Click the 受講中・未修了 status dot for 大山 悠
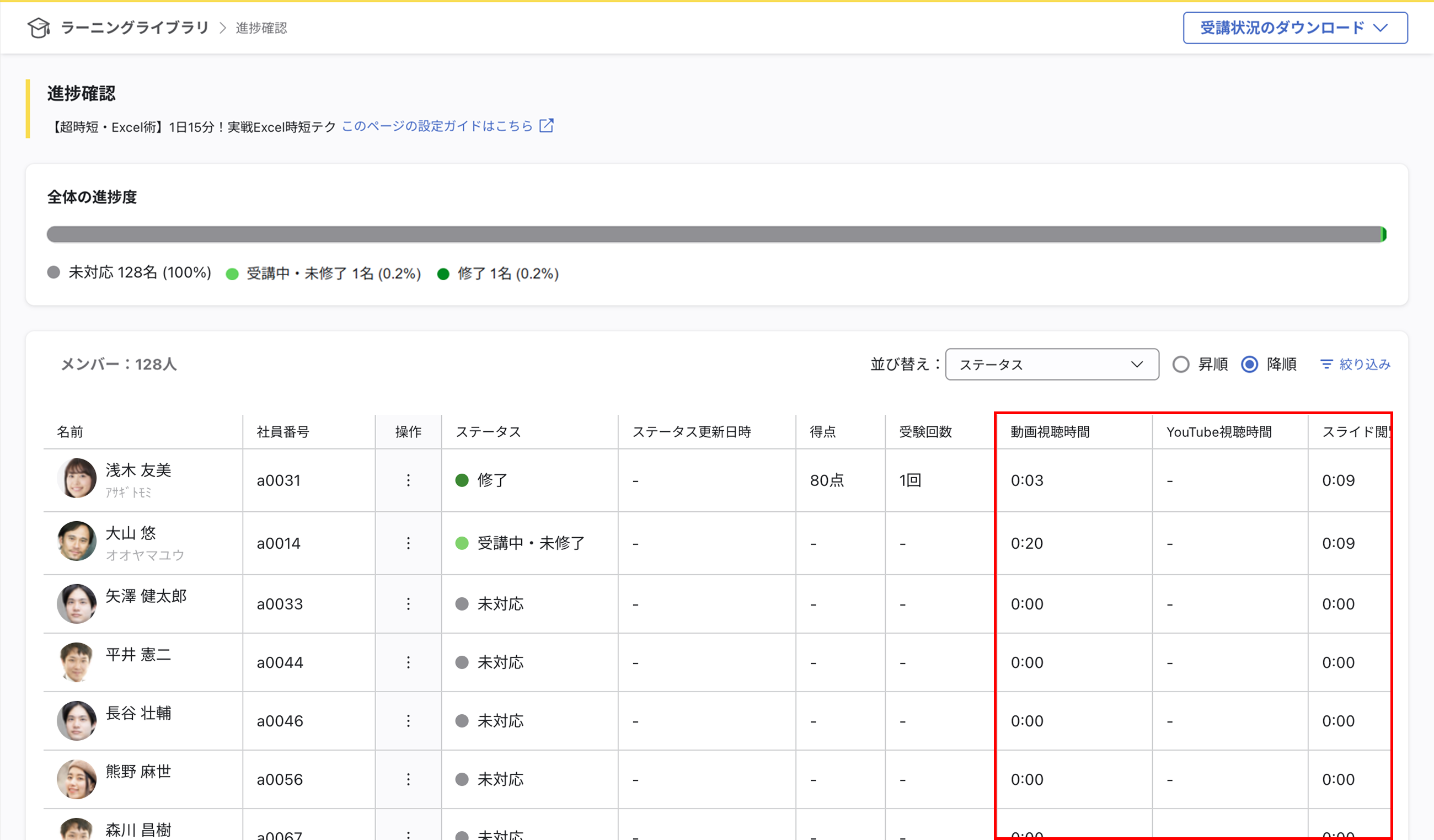Viewport: 1434px width, 840px height. point(462,543)
